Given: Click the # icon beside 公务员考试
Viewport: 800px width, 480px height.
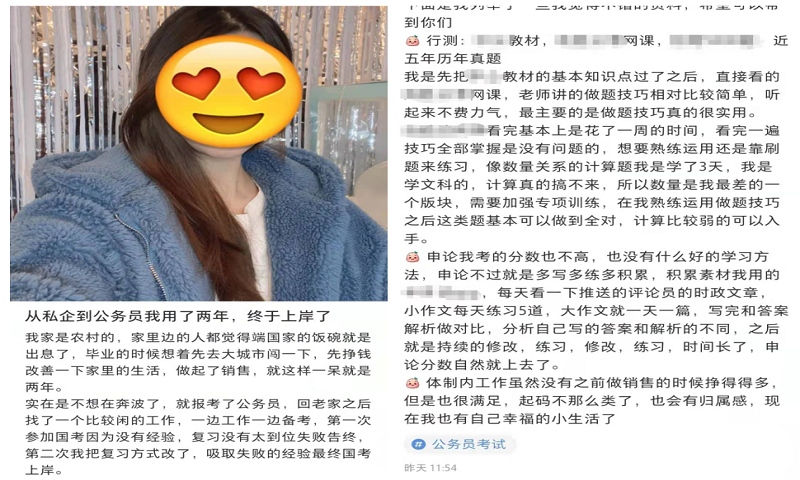Looking at the screenshot, I should 418,444.
